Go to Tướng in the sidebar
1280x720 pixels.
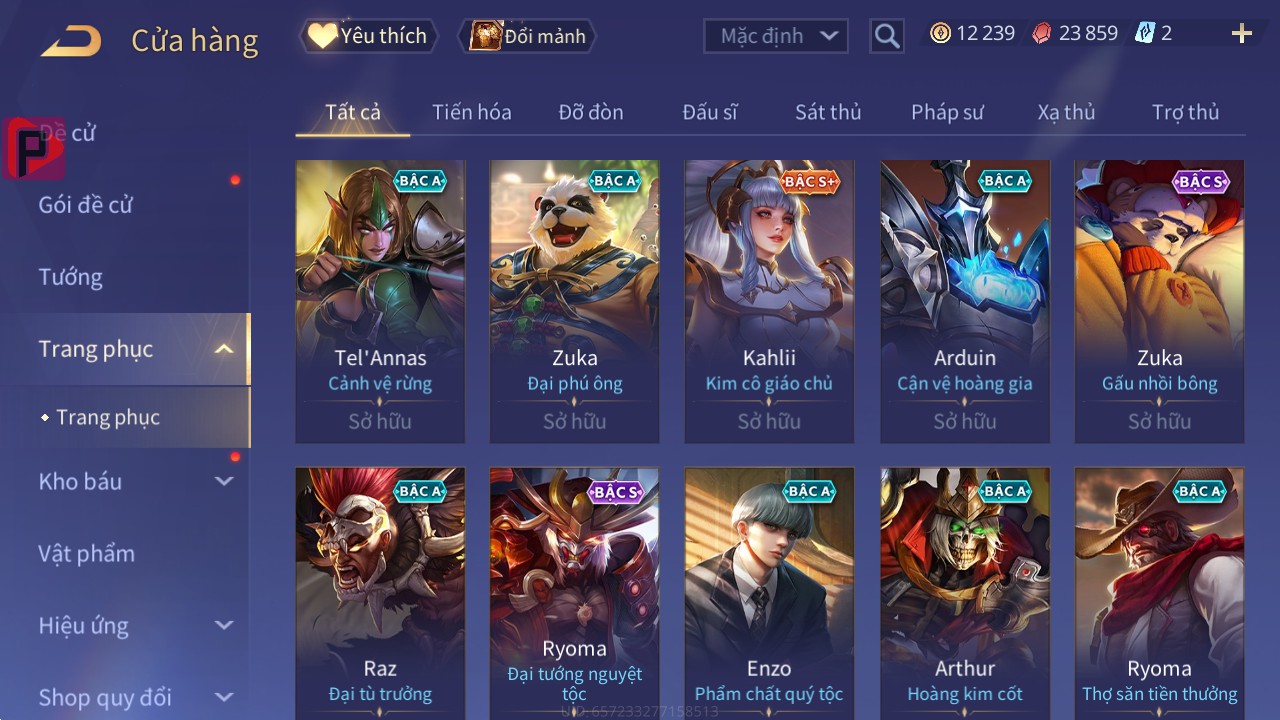[71, 277]
